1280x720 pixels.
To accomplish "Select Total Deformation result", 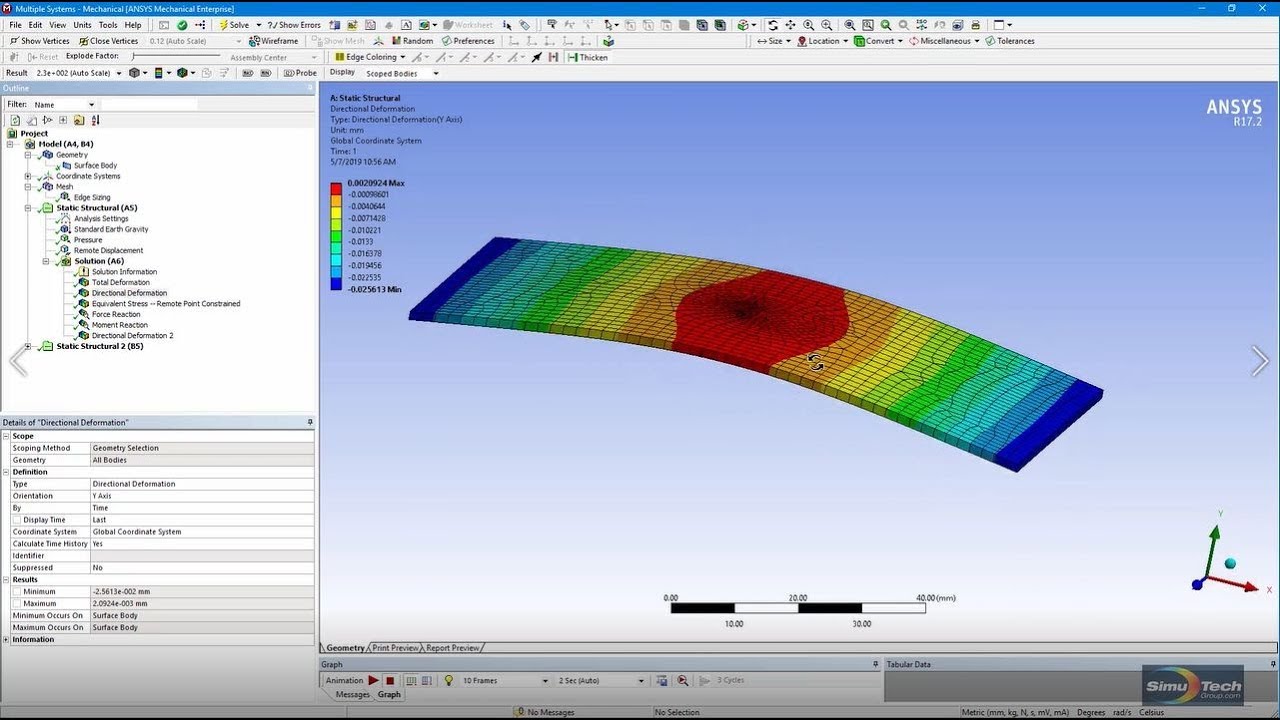I will point(120,282).
